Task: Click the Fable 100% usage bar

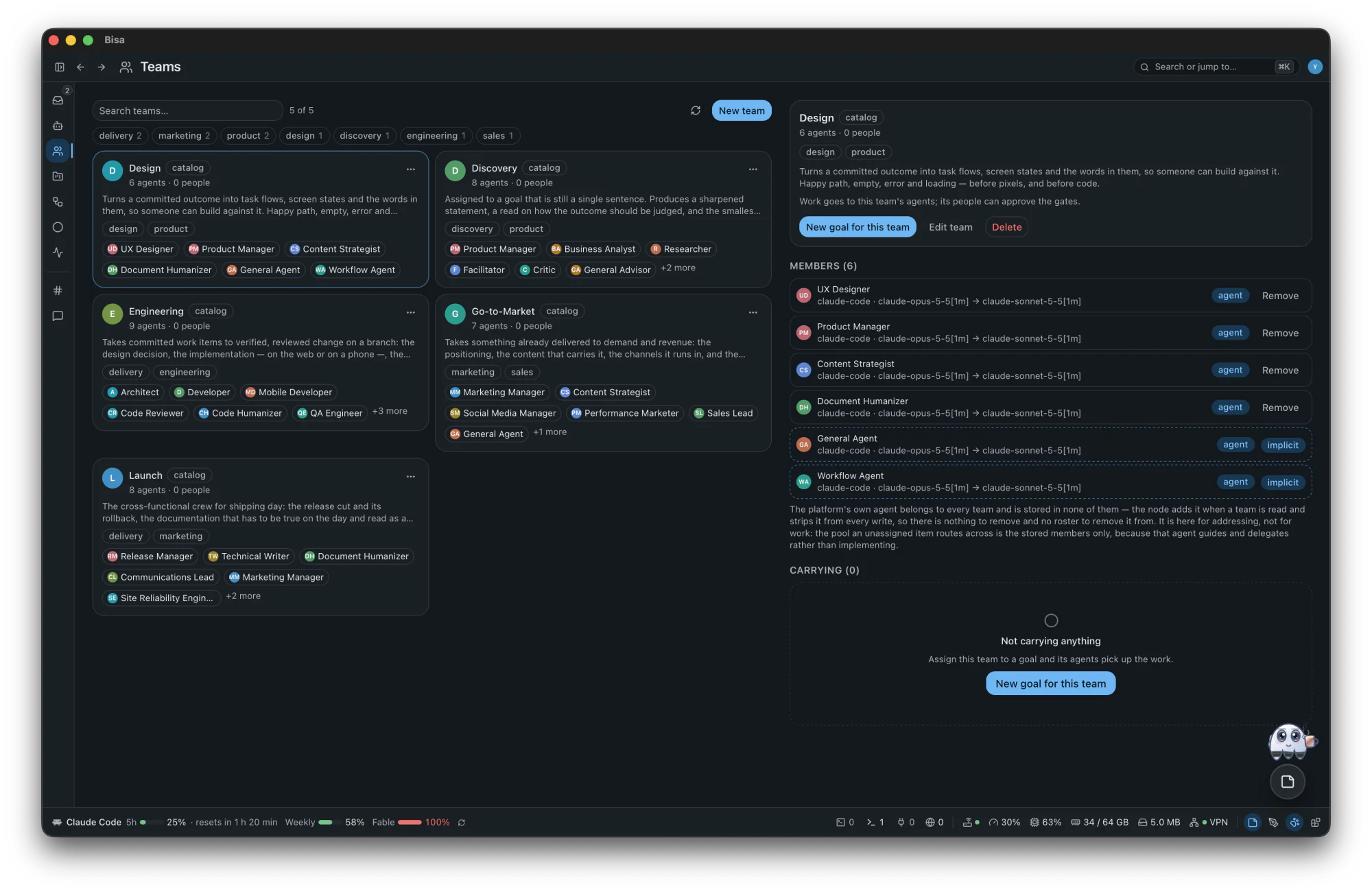Action: pos(411,823)
